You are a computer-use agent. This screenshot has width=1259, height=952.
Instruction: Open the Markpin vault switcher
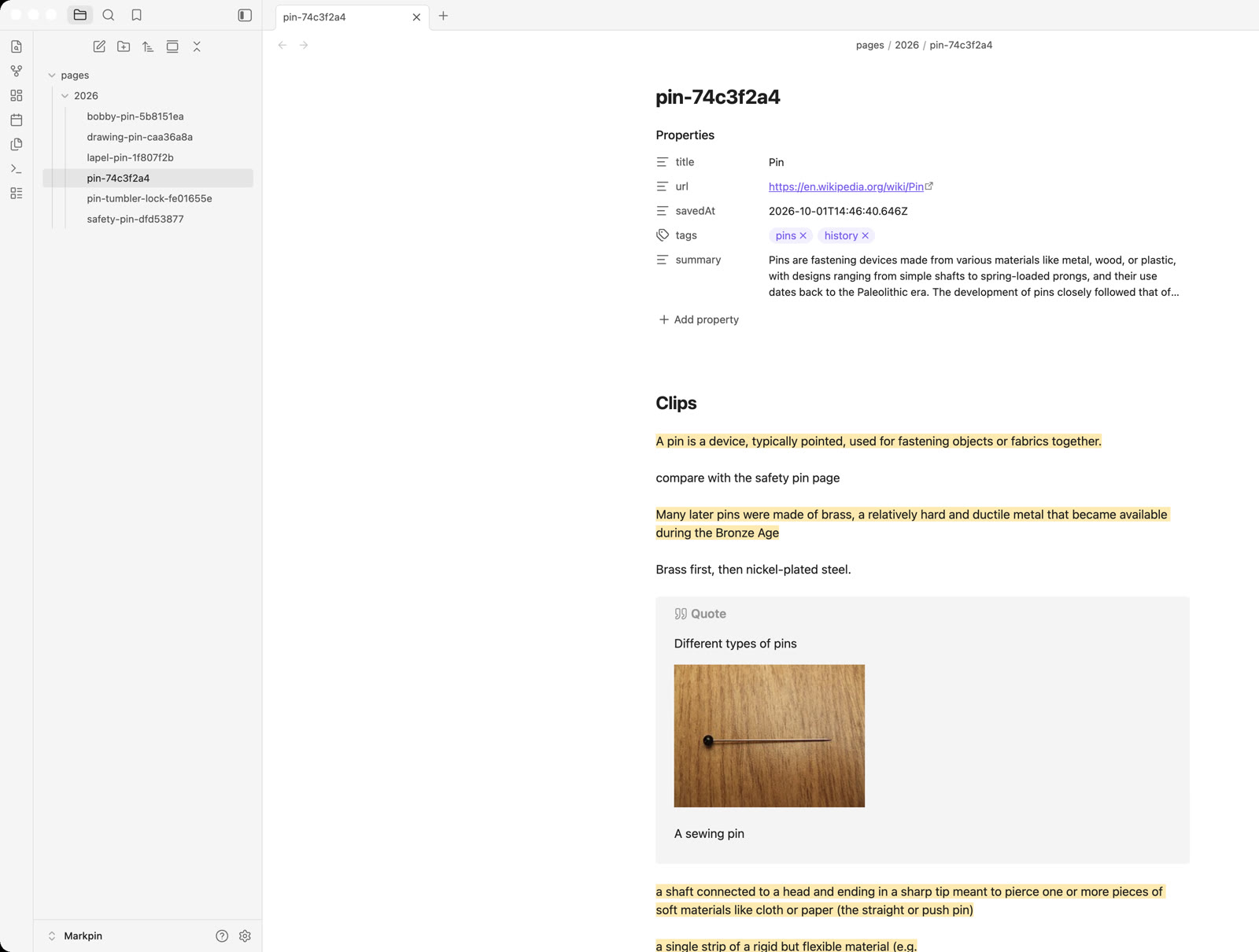tap(76, 935)
